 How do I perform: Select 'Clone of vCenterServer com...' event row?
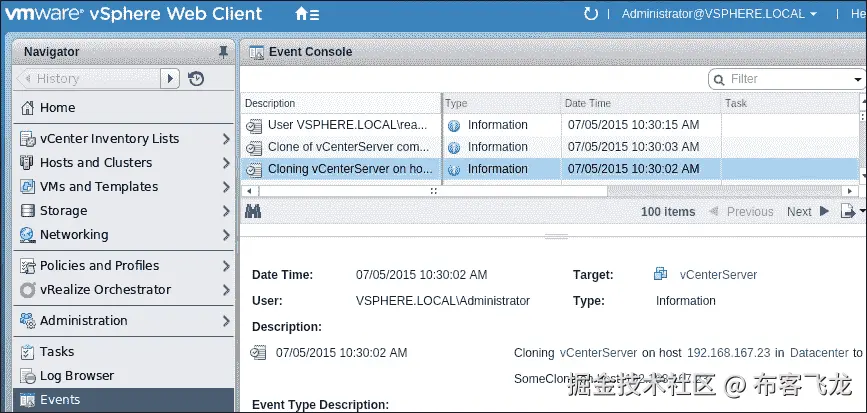pos(550,147)
